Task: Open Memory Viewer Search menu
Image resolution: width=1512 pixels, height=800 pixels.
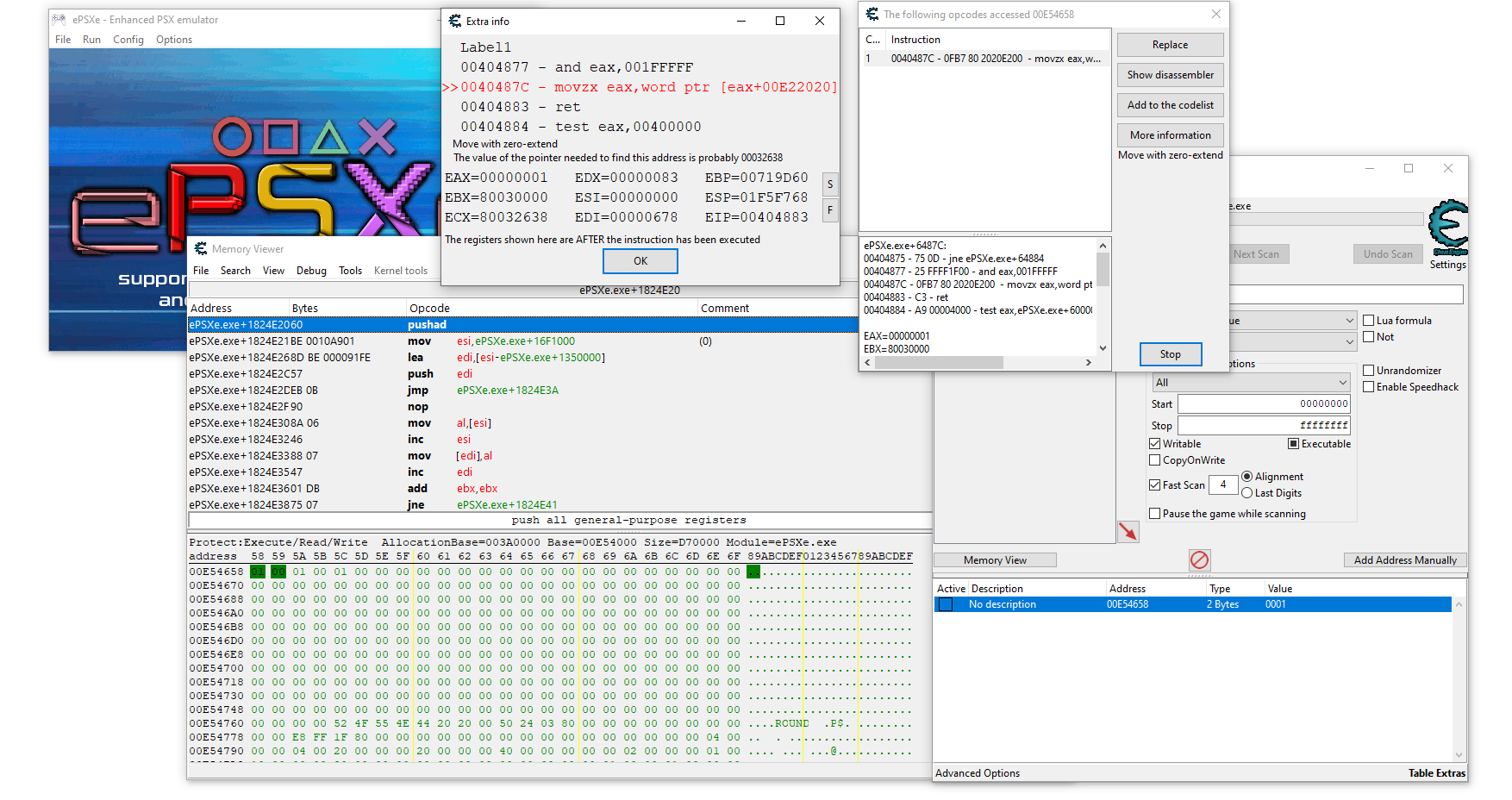Action: (x=235, y=270)
